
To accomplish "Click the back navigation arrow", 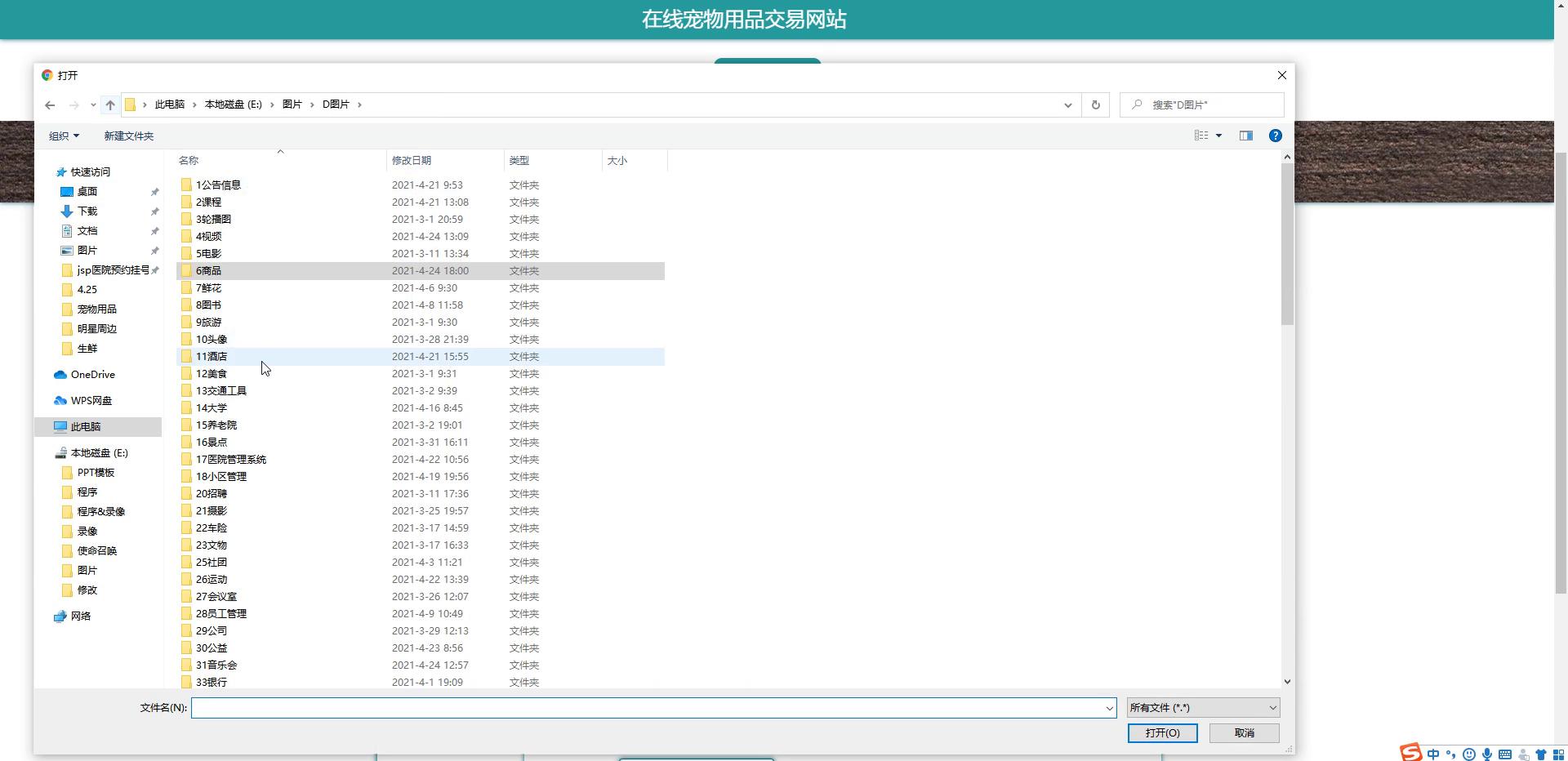I will [50, 105].
